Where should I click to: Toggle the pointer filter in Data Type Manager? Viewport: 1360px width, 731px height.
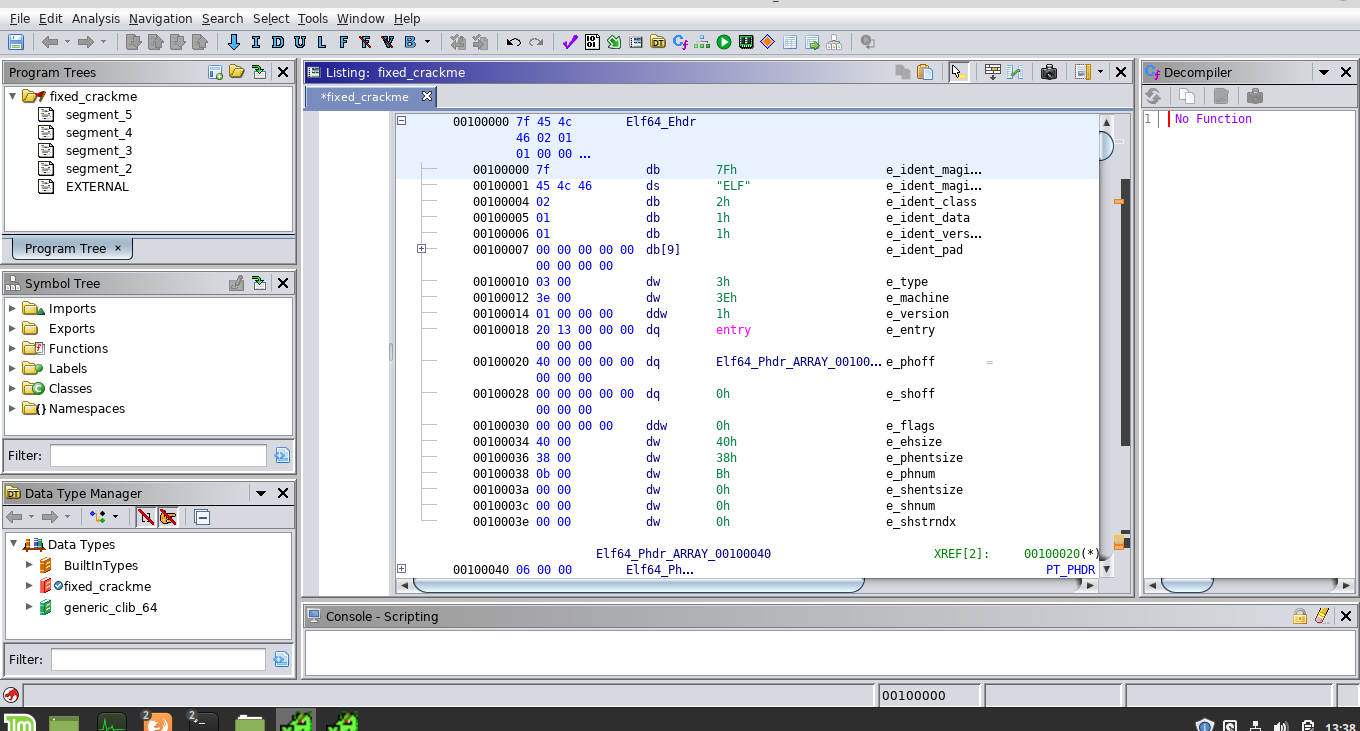[x=168, y=517]
